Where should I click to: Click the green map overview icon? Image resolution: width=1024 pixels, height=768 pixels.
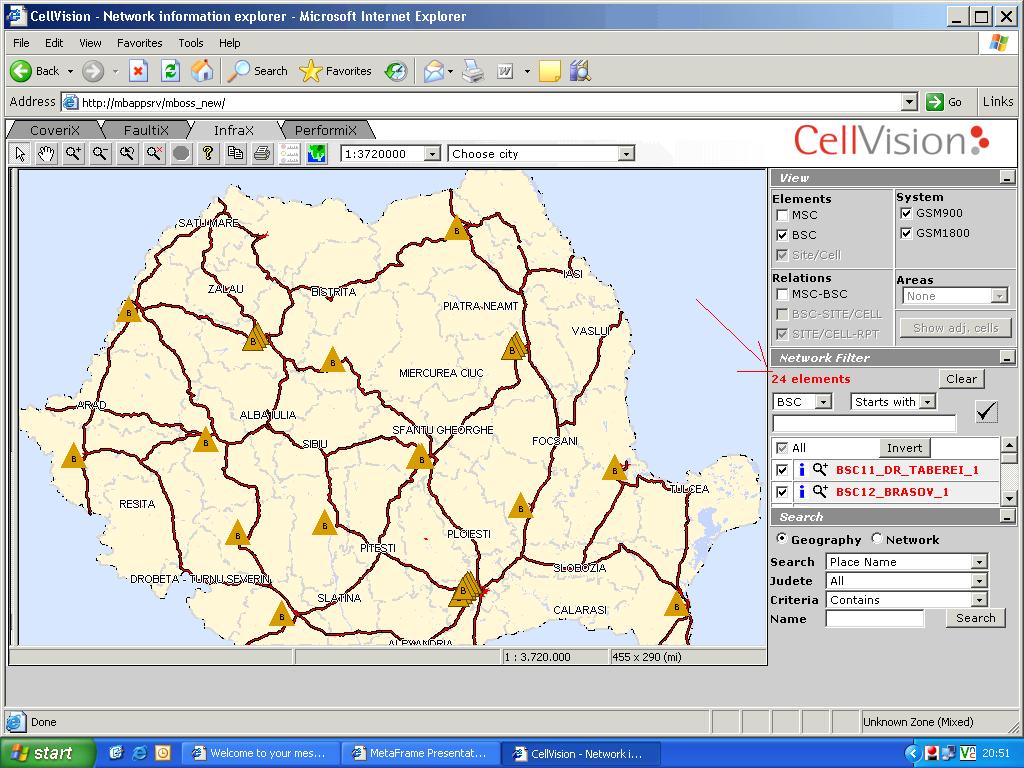pos(317,154)
